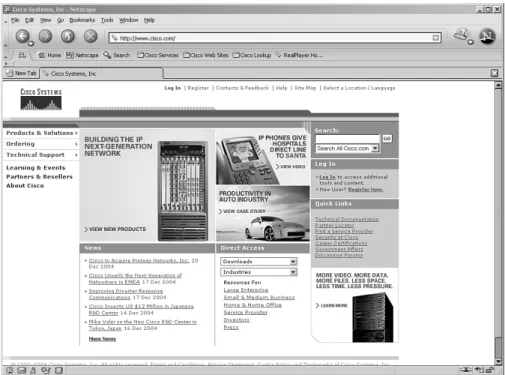Click the Cisco Systems logo
The image size is (505, 375).
pos(41,99)
